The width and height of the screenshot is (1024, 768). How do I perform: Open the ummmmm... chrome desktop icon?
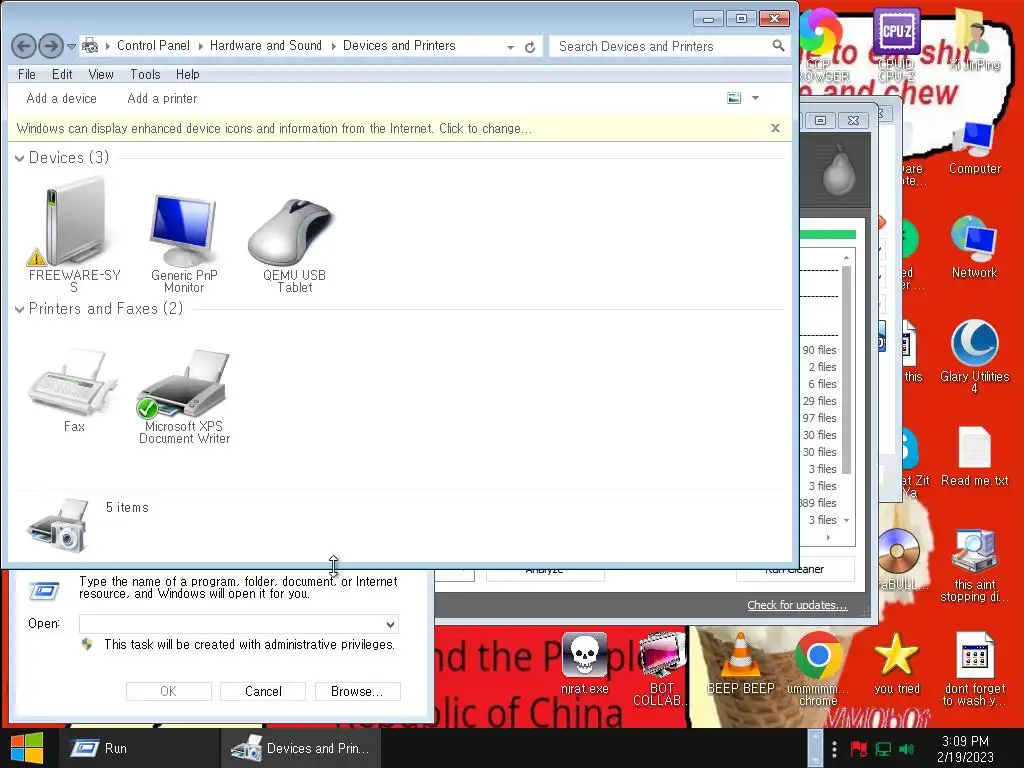(x=818, y=669)
